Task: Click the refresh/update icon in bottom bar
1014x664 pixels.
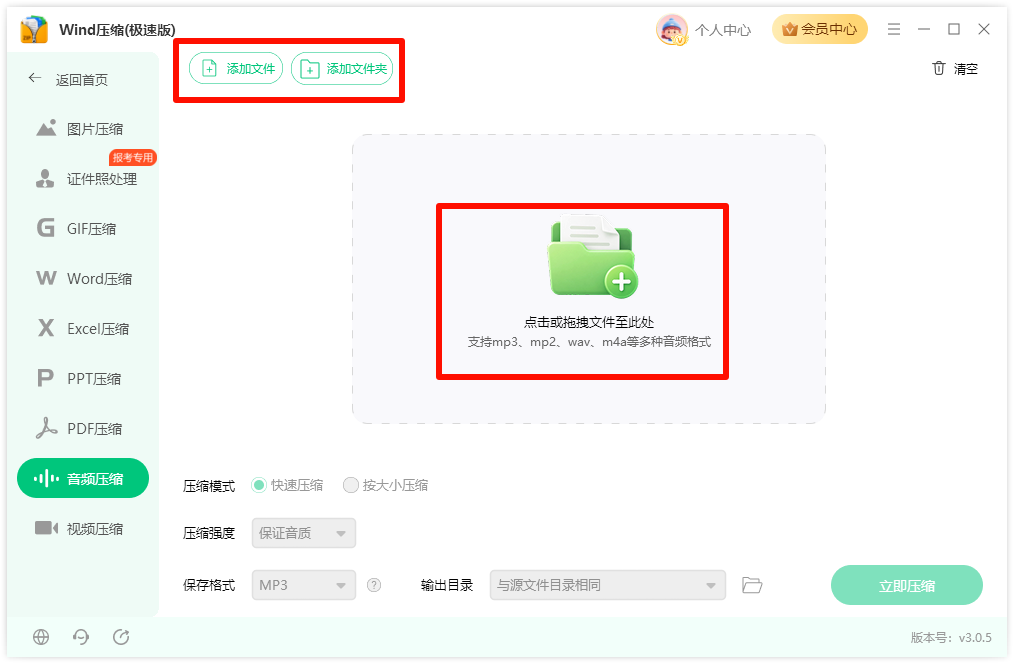Action: (x=121, y=637)
